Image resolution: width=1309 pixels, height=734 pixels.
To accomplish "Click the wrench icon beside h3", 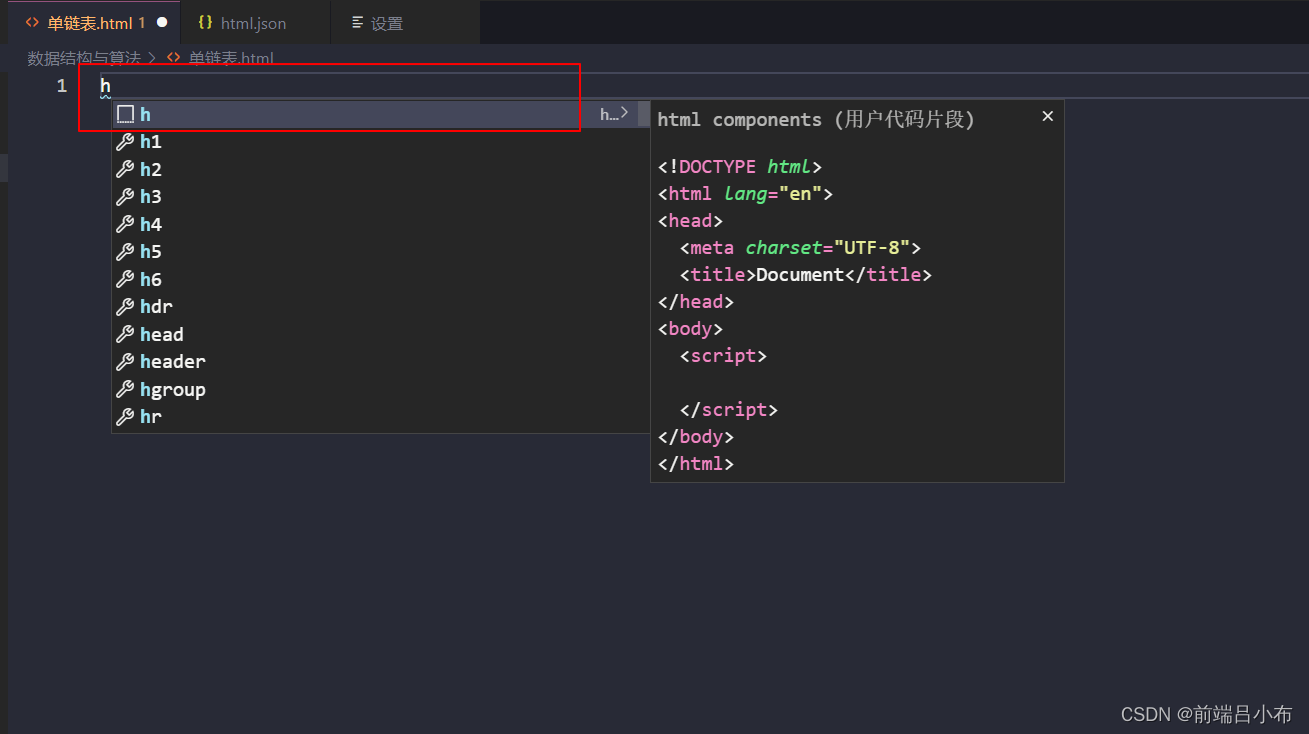I will (125, 197).
